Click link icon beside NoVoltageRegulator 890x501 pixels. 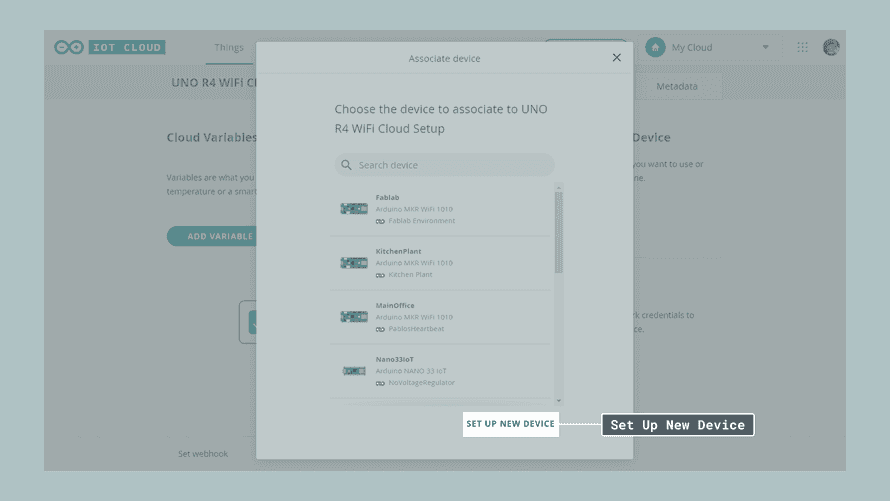pyautogui.click(x=380, y=383)
